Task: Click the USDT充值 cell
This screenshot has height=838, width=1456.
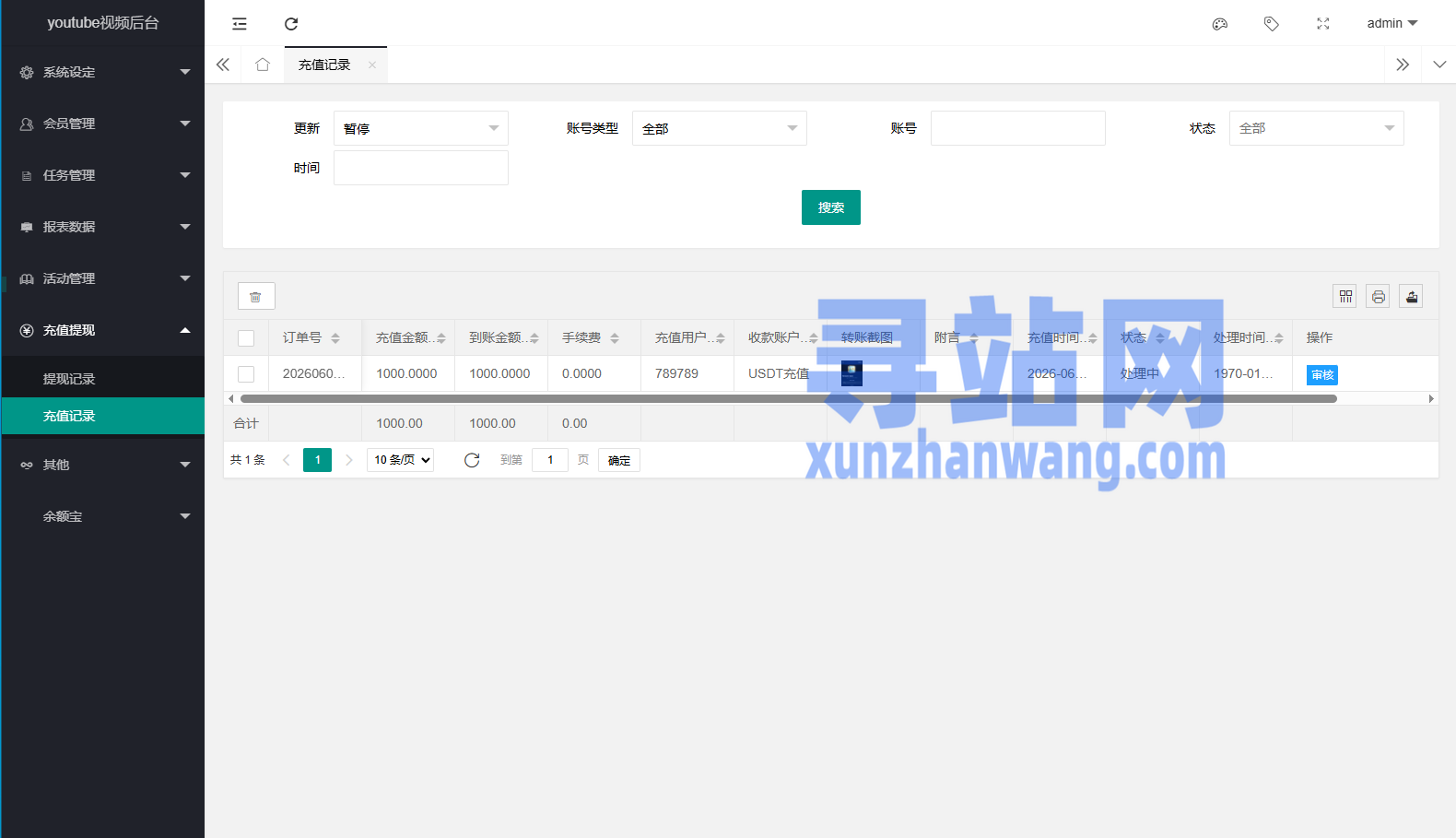Action: (779, 374)
